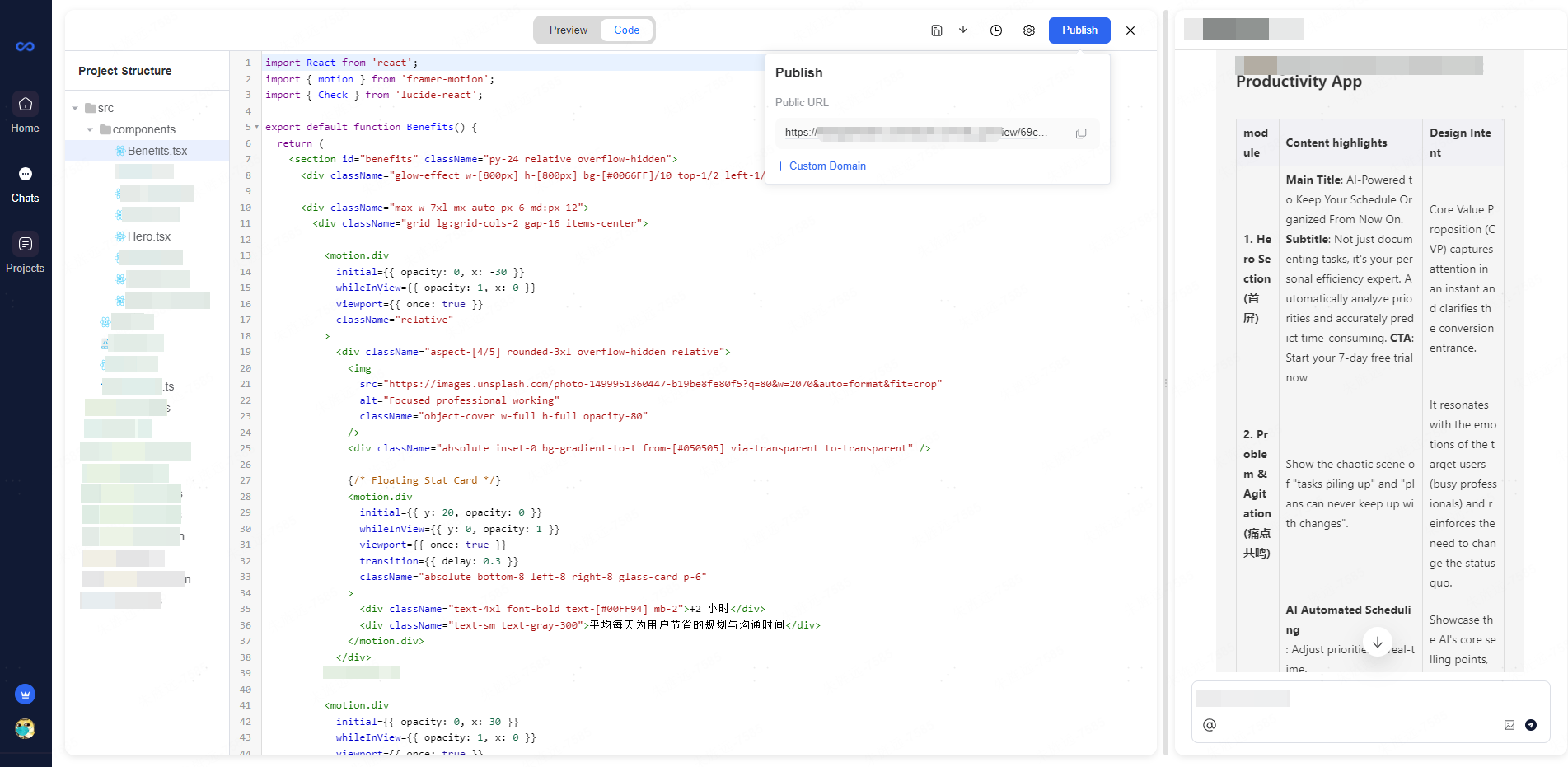Click the Publish button
1568x767 pixels.
[x=1079, y=30]
